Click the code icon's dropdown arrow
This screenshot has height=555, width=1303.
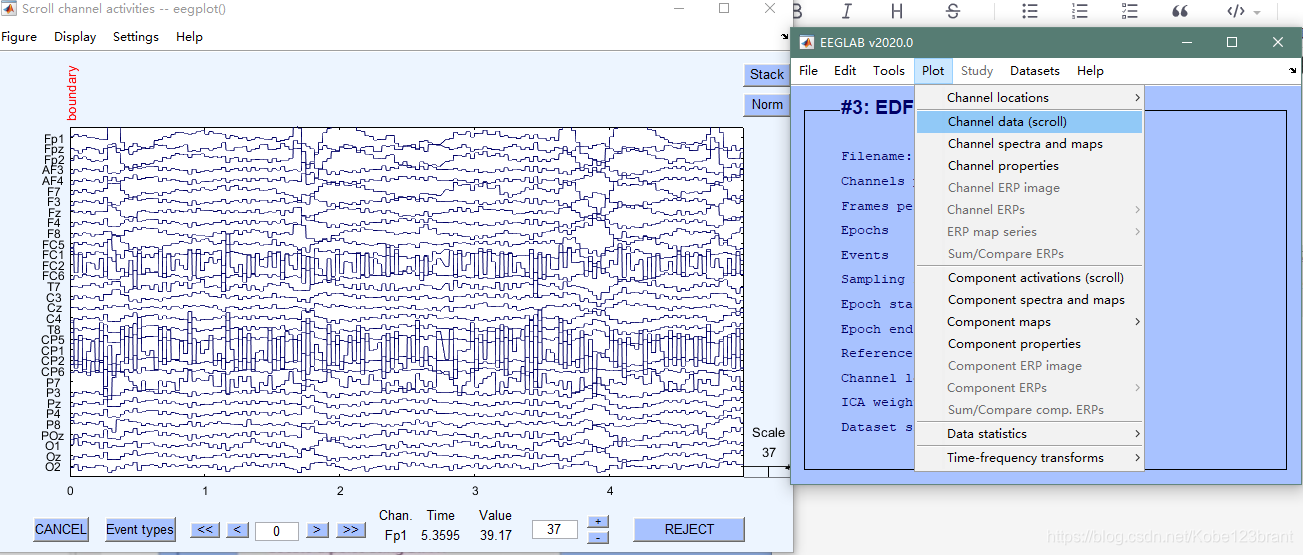click(1257, 12)
